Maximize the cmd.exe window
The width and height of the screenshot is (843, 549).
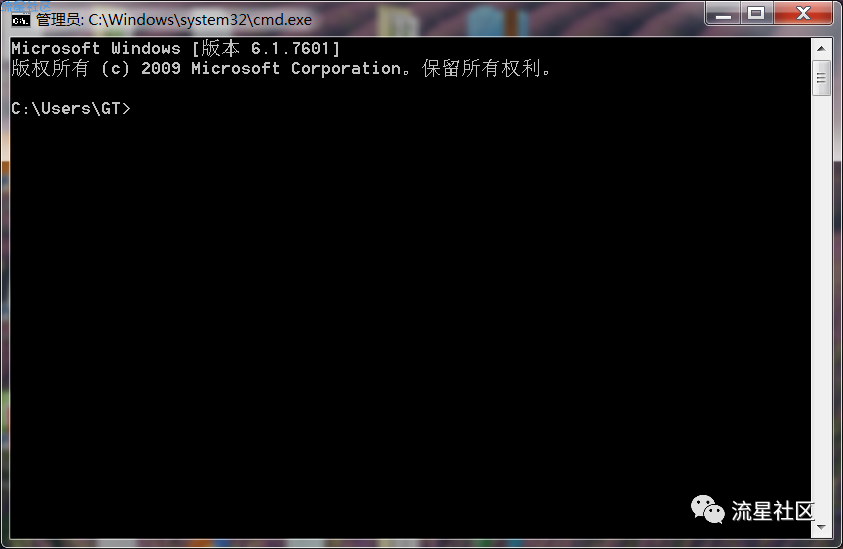click(756, 14)
